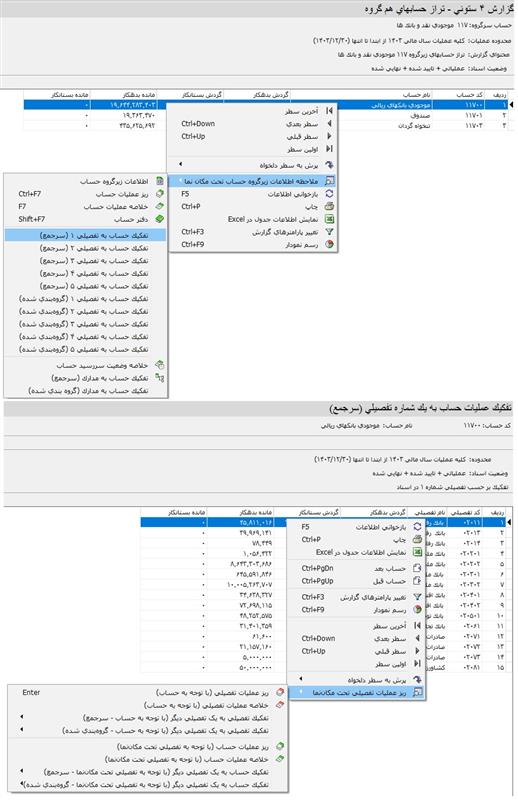The width and height of the screenshot is (518, 800).
Task: Click the رسم نمودار chart icon in the تفکیک report menu
Action: 417,610
